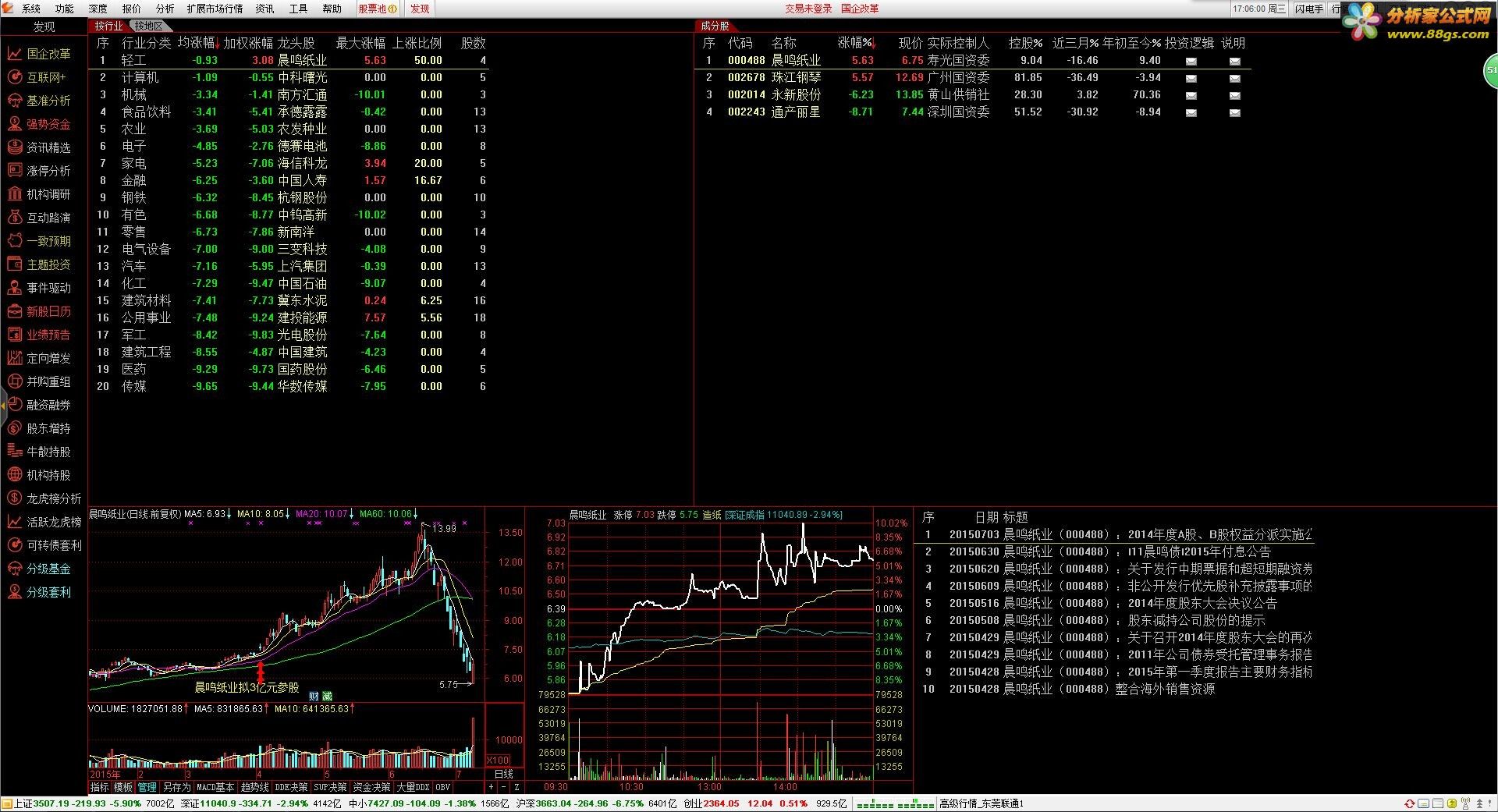This screenshot has width=1498, height=812.
Task: Select the 资金决策 indicator tab
Action: [x=371, y=787]
